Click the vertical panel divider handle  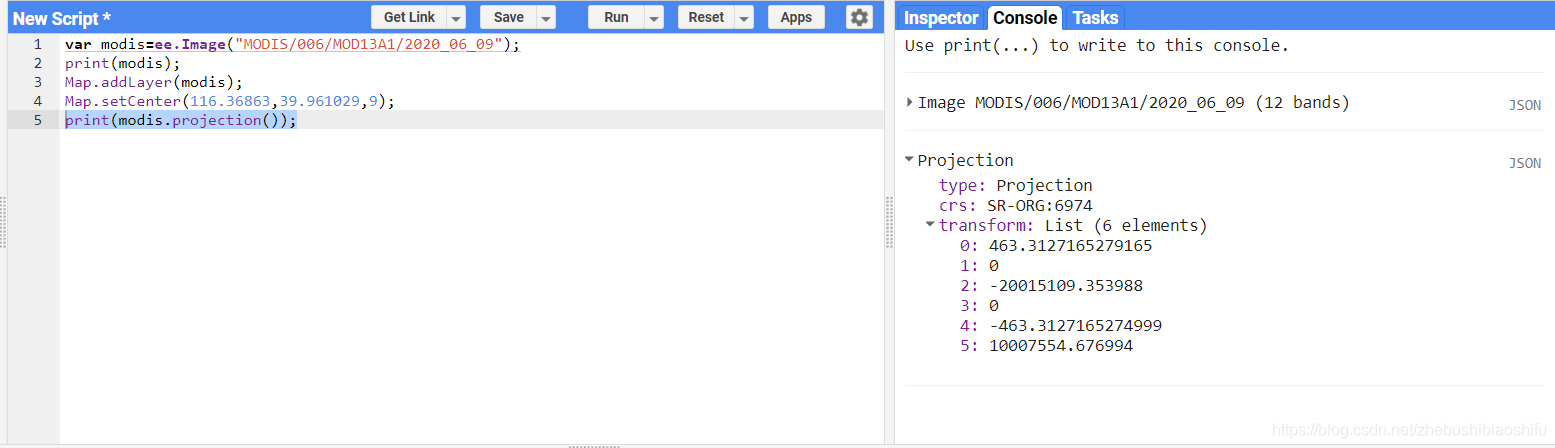889,222
